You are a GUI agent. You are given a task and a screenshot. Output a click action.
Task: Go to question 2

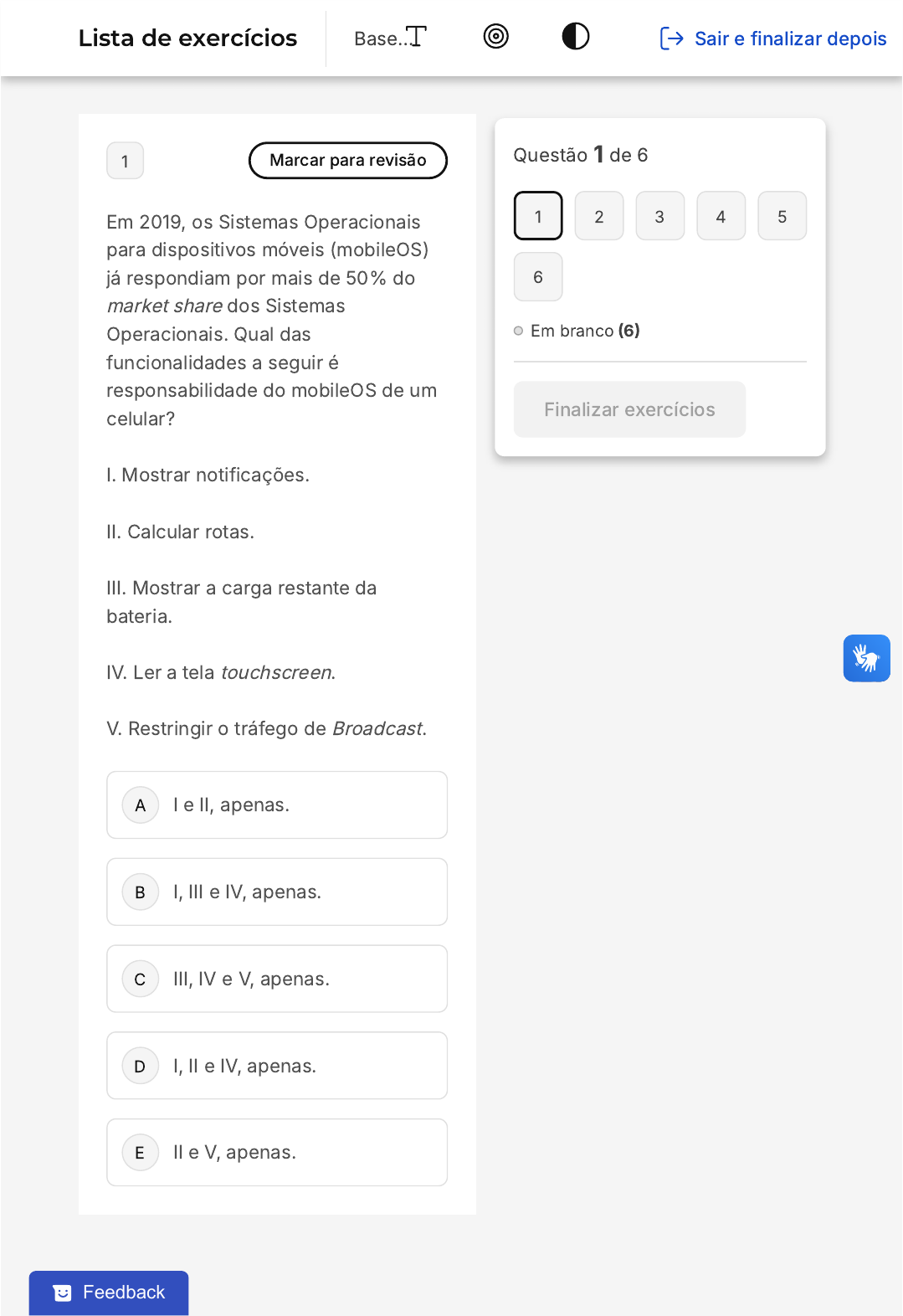coord(599,216)
